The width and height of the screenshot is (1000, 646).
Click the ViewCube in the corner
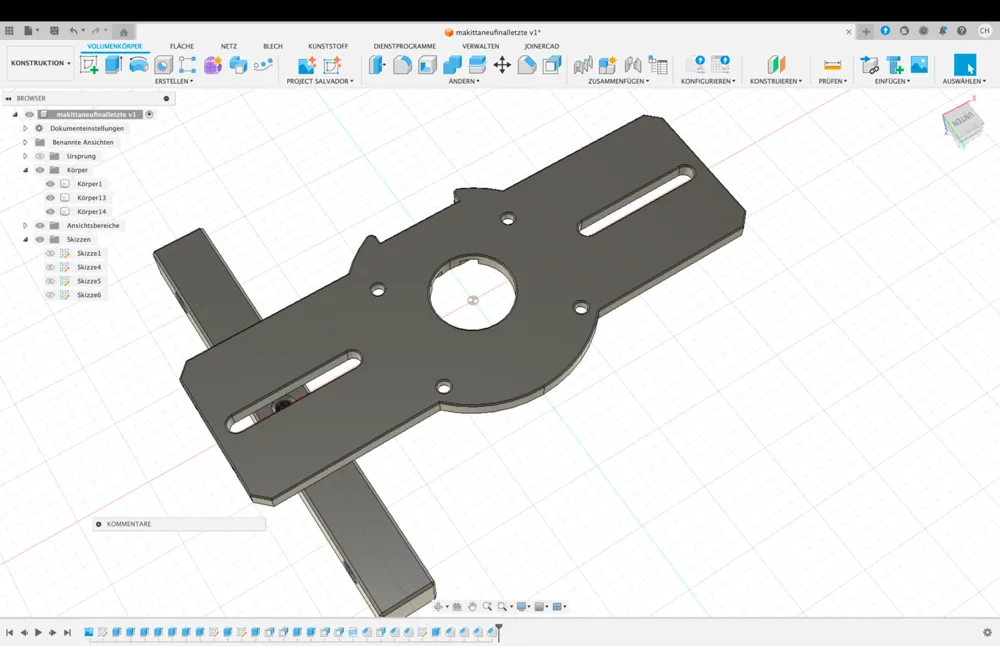click(x=962, y=123)
